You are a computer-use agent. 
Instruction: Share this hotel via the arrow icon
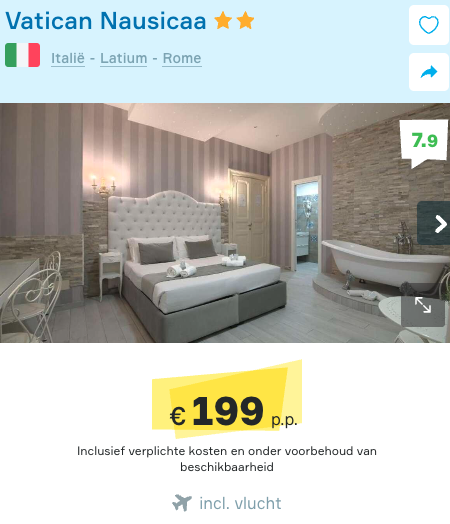(x=429, y=72)
